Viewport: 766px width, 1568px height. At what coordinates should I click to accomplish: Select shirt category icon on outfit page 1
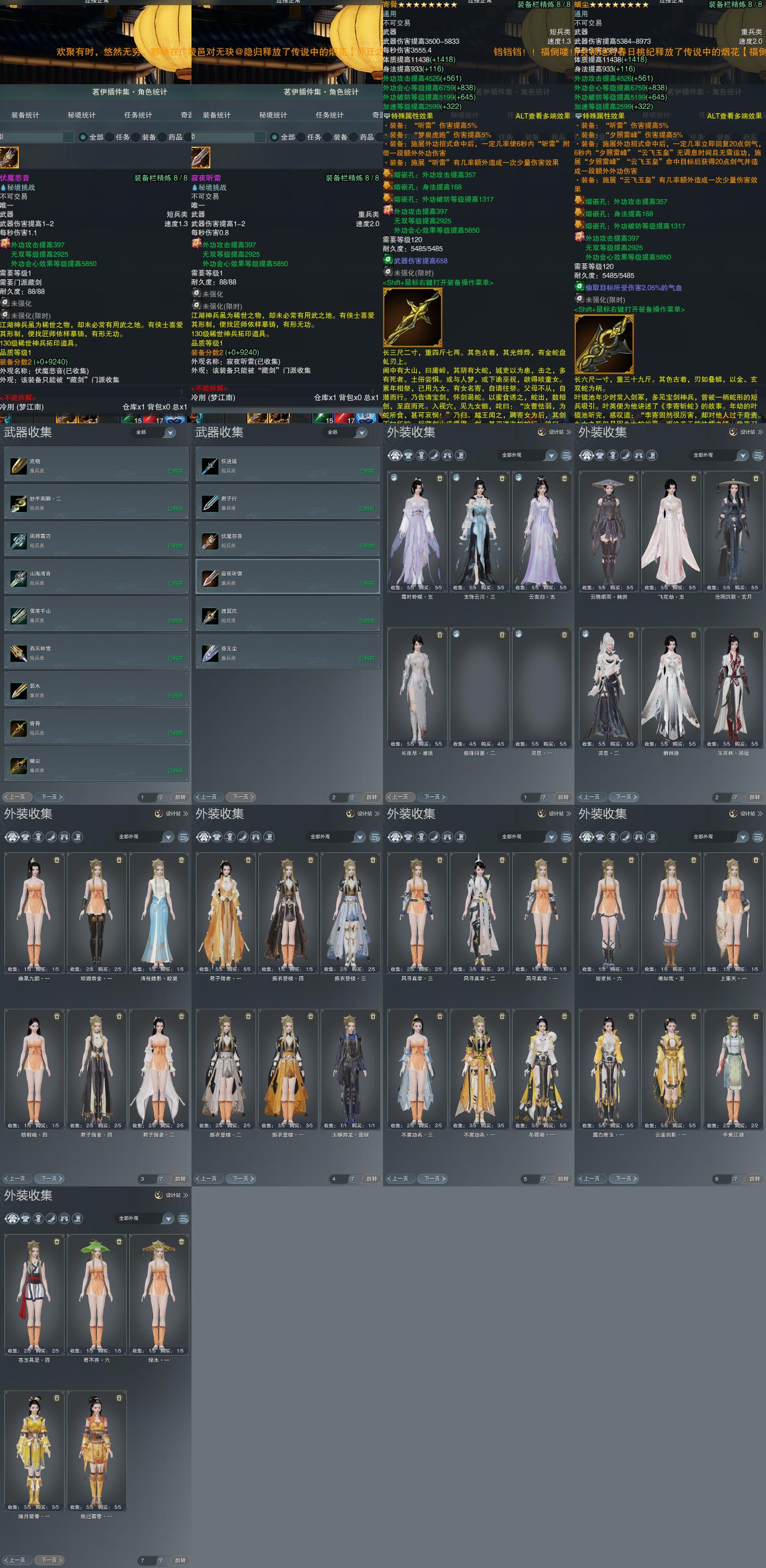coord(409,455)
